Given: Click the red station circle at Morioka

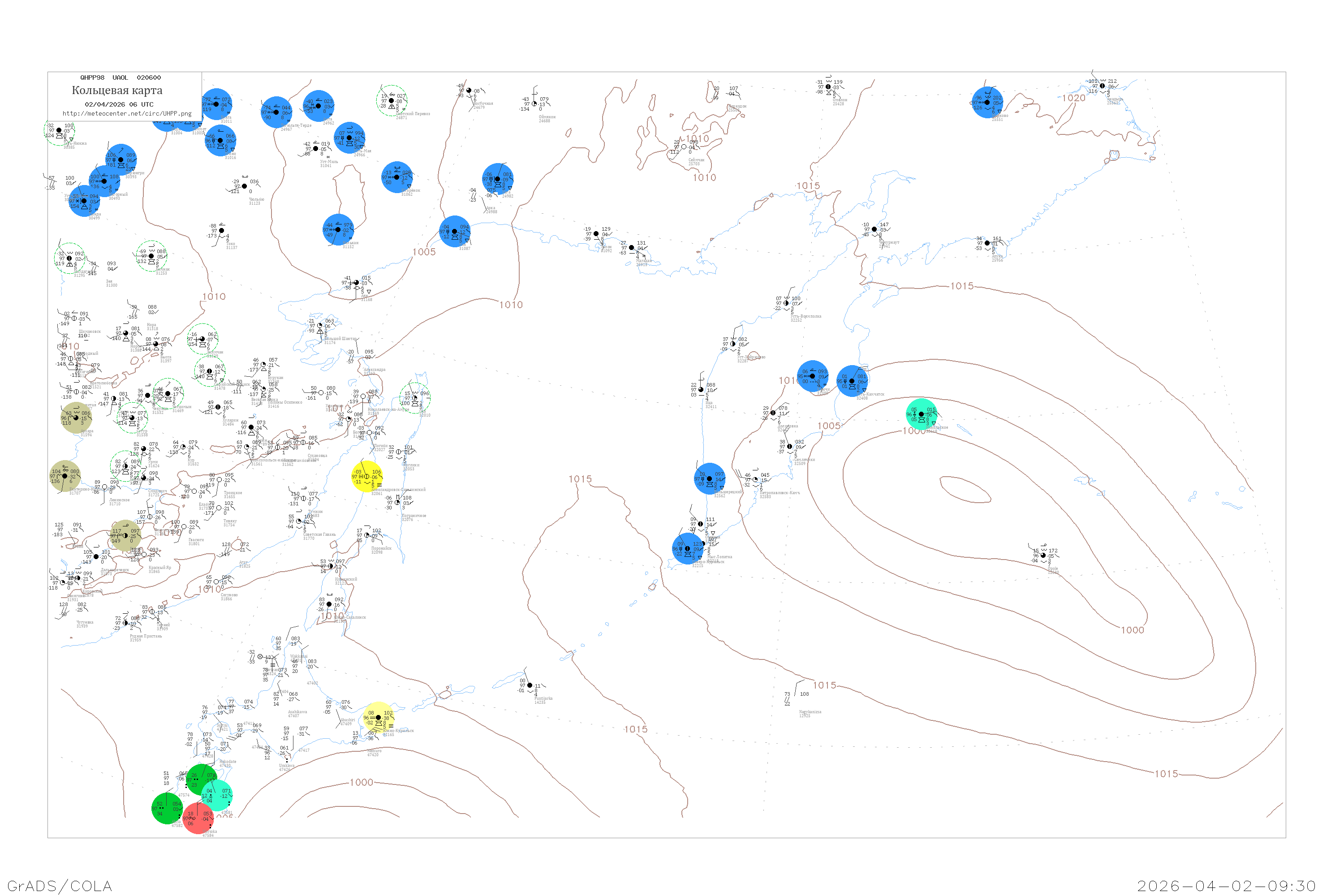Looking at the screenshot, I should click(x=198, y=818).
